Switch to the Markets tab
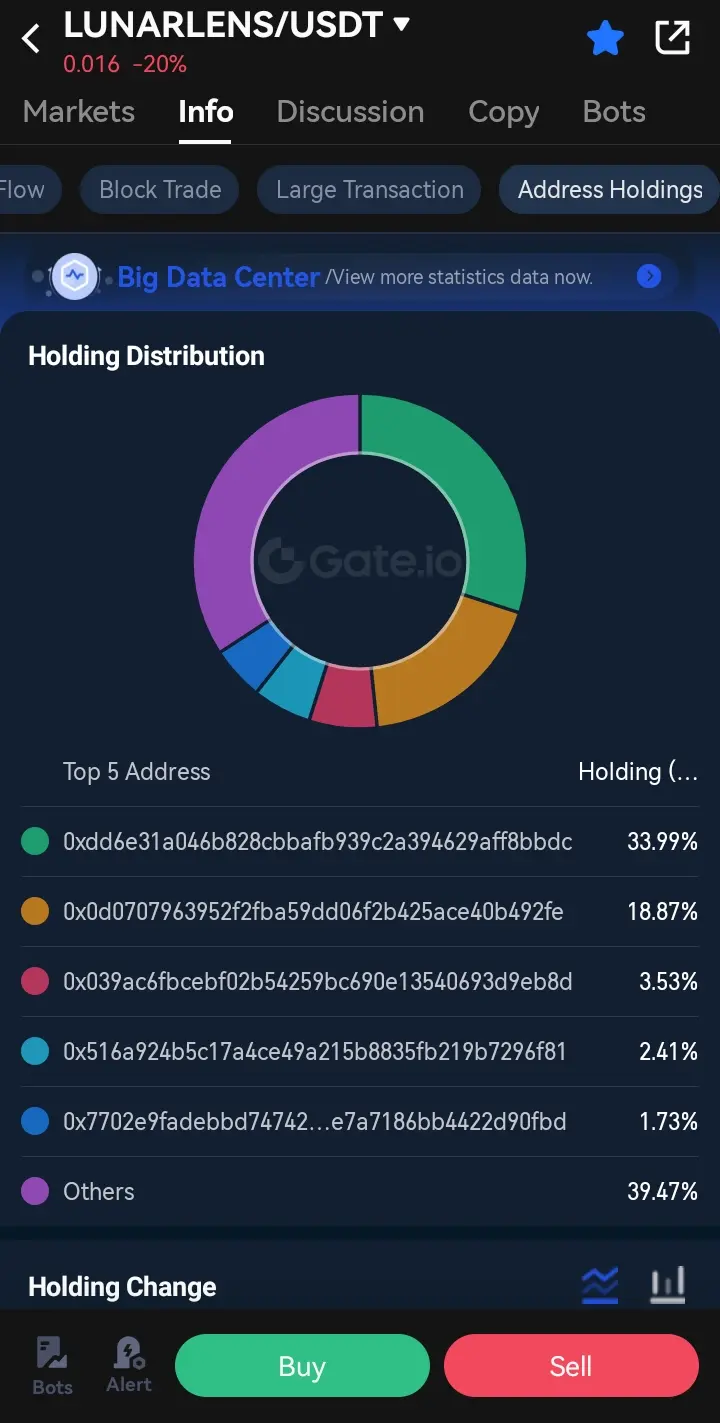The image size is (720, 1423). pyautogui.click(x=79, y=111)
